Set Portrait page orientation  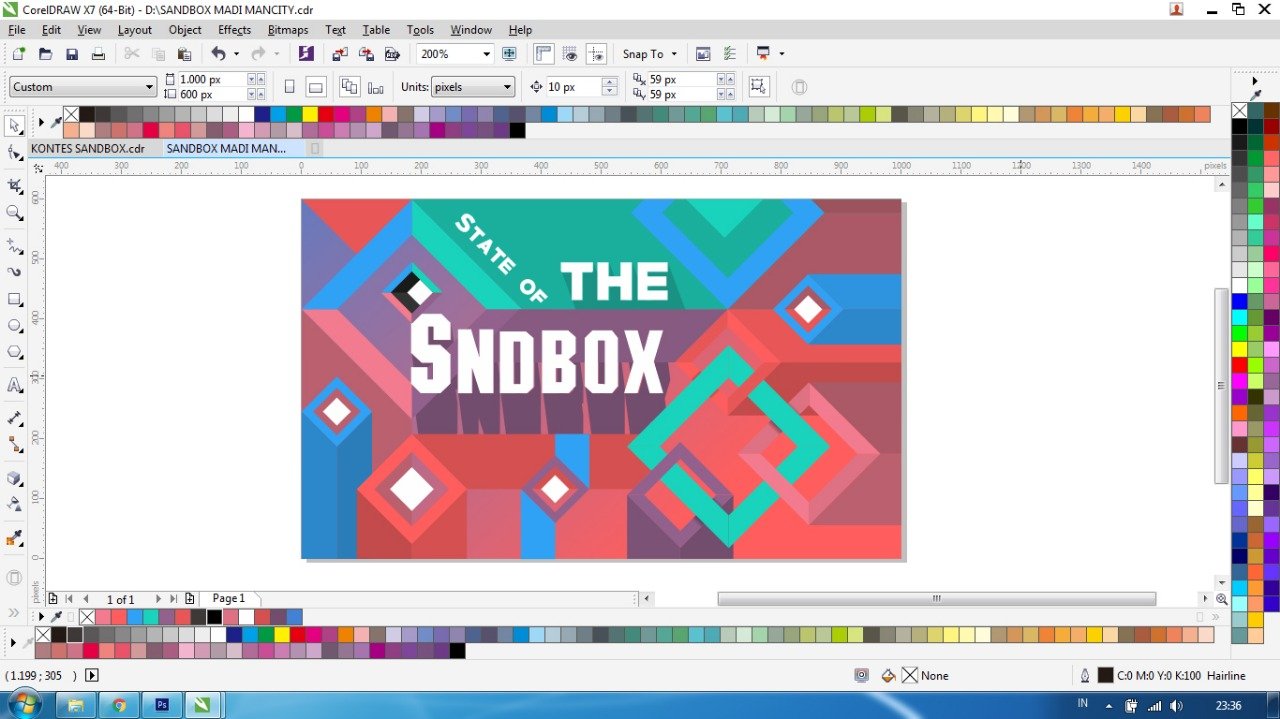[290, 87]
